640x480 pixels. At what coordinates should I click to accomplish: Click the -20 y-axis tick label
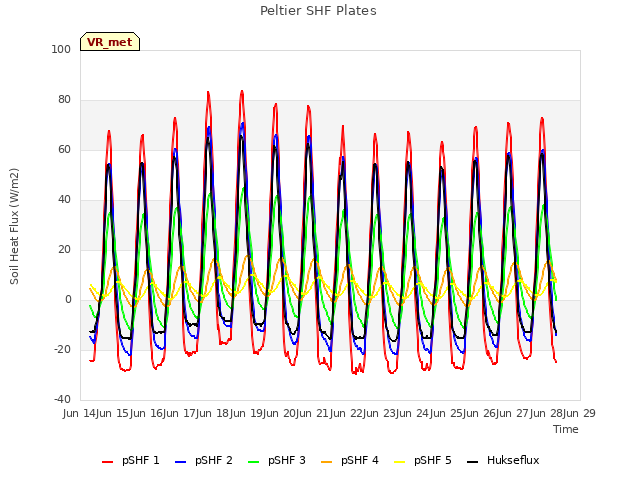click(x=62, y=349)
